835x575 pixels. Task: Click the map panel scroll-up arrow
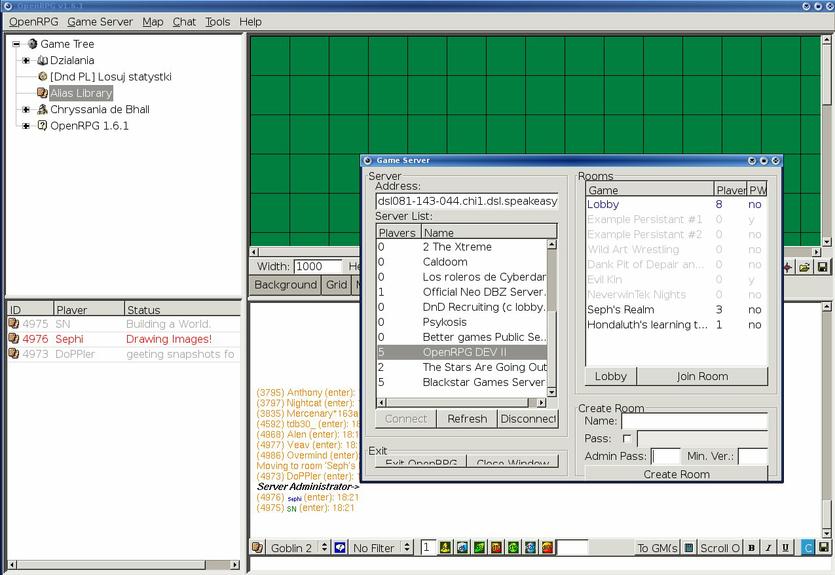(826, 40)
